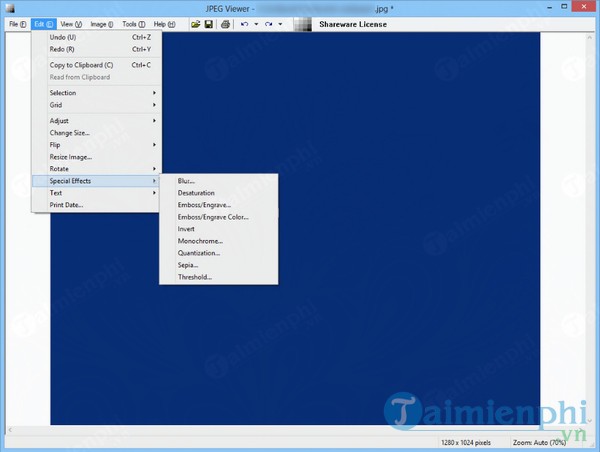Click the Undo arrow toolbar icon
The height and width of the screenshot is (452, 600).
pos(244,24)
